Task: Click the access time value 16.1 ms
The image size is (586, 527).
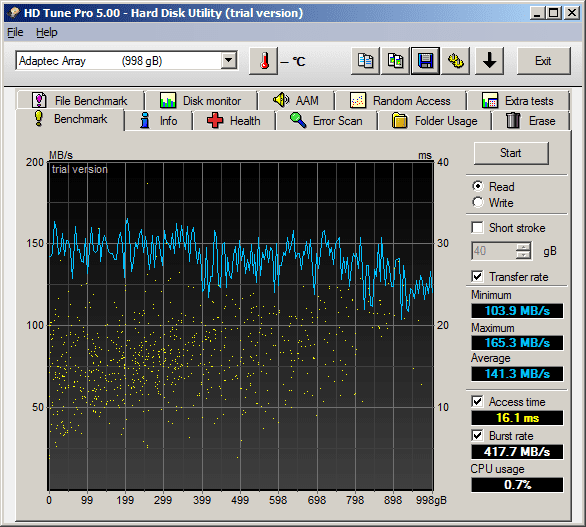Action: point(517,418)
